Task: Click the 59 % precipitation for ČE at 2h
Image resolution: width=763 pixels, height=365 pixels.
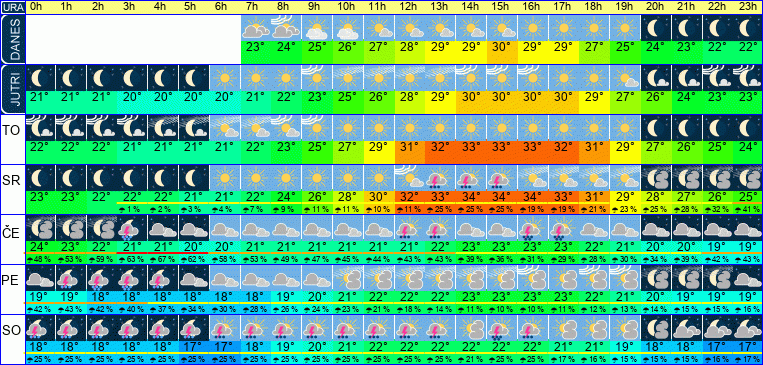Action: pos(102,259)
